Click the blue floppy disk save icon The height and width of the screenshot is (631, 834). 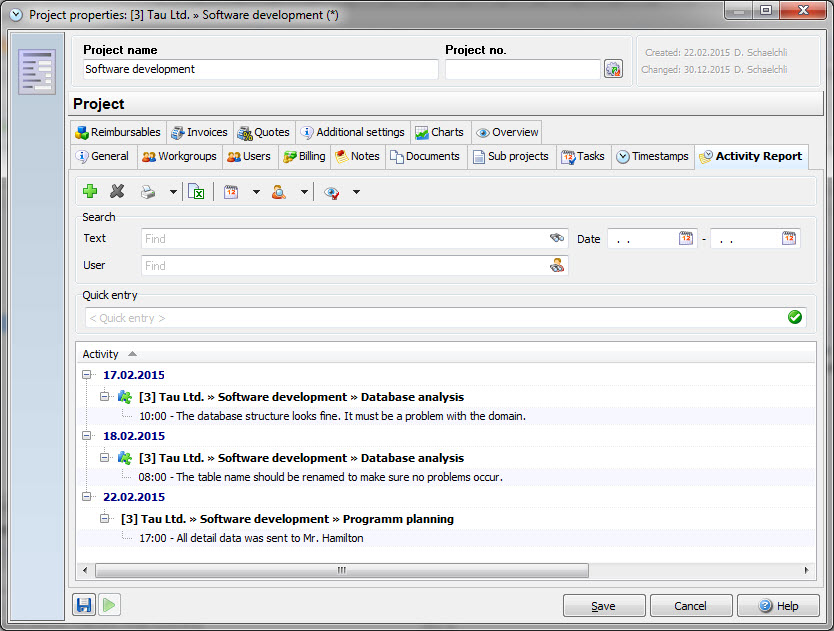(x=84, y=605)
